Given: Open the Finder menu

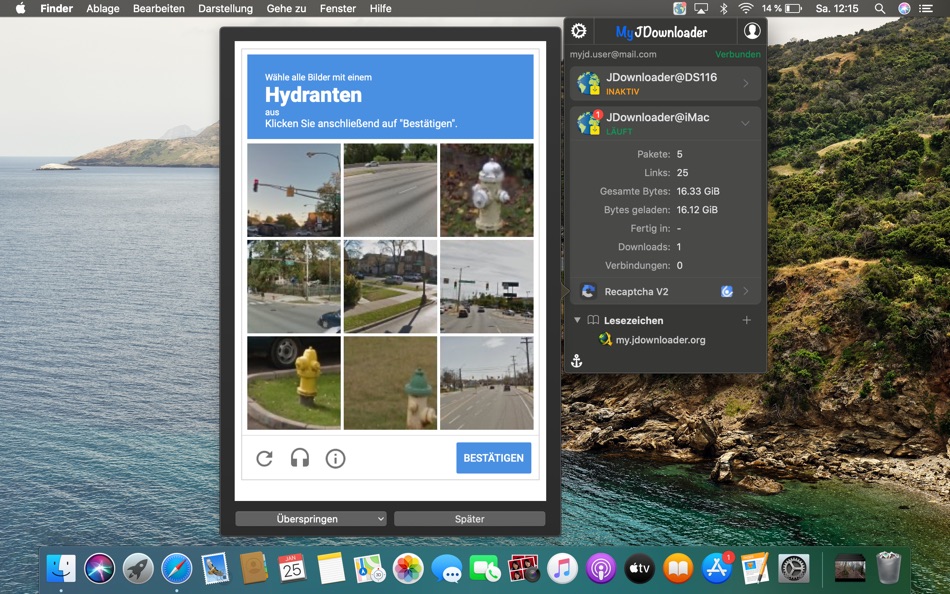Looking at the screenshot, I should coord(56,8).
